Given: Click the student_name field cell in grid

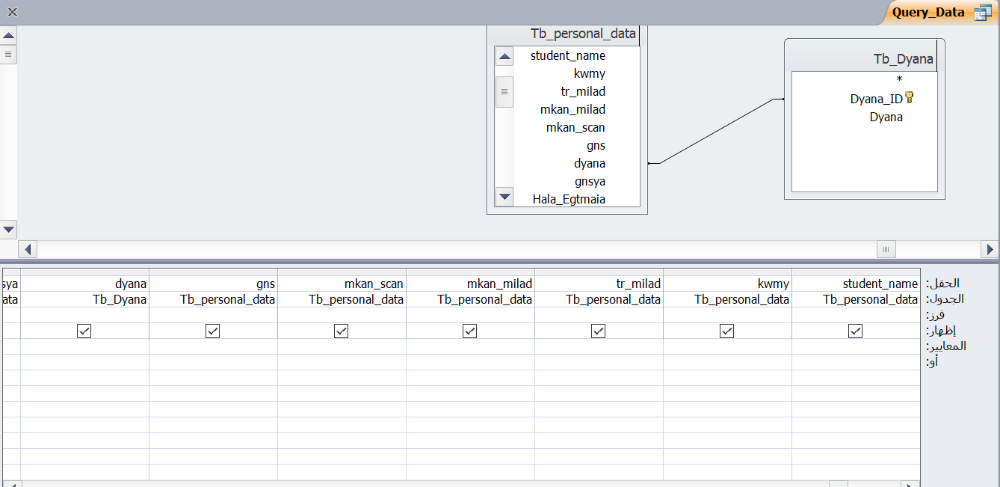Looking at the screenshot, I should click(855, 284).
